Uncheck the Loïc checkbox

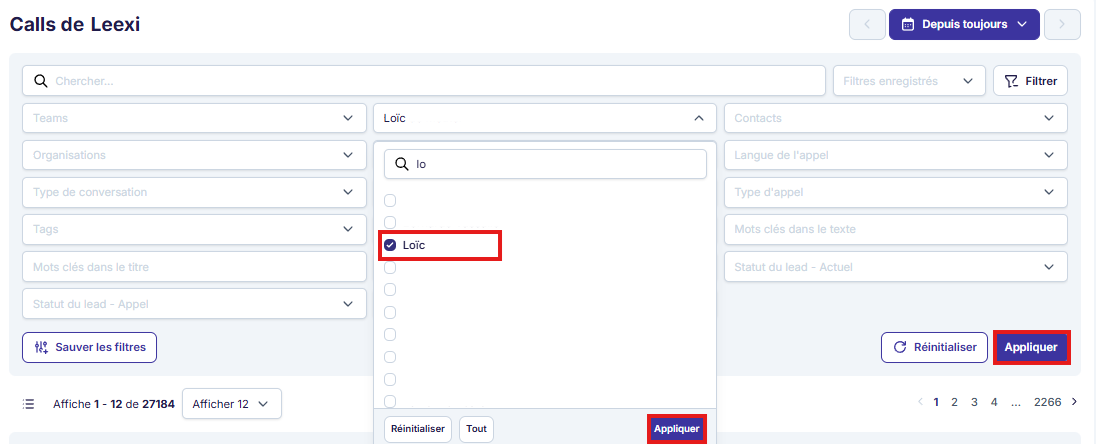click(390, 245)
